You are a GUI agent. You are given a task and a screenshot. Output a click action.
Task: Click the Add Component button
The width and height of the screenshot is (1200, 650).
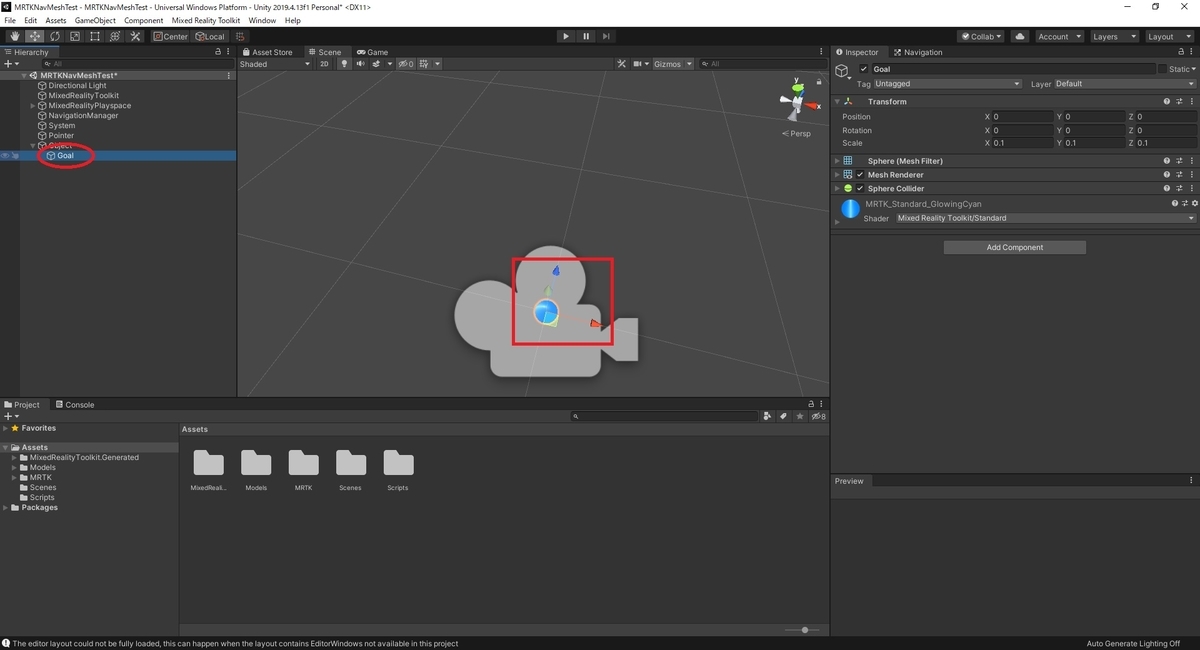1014,247
